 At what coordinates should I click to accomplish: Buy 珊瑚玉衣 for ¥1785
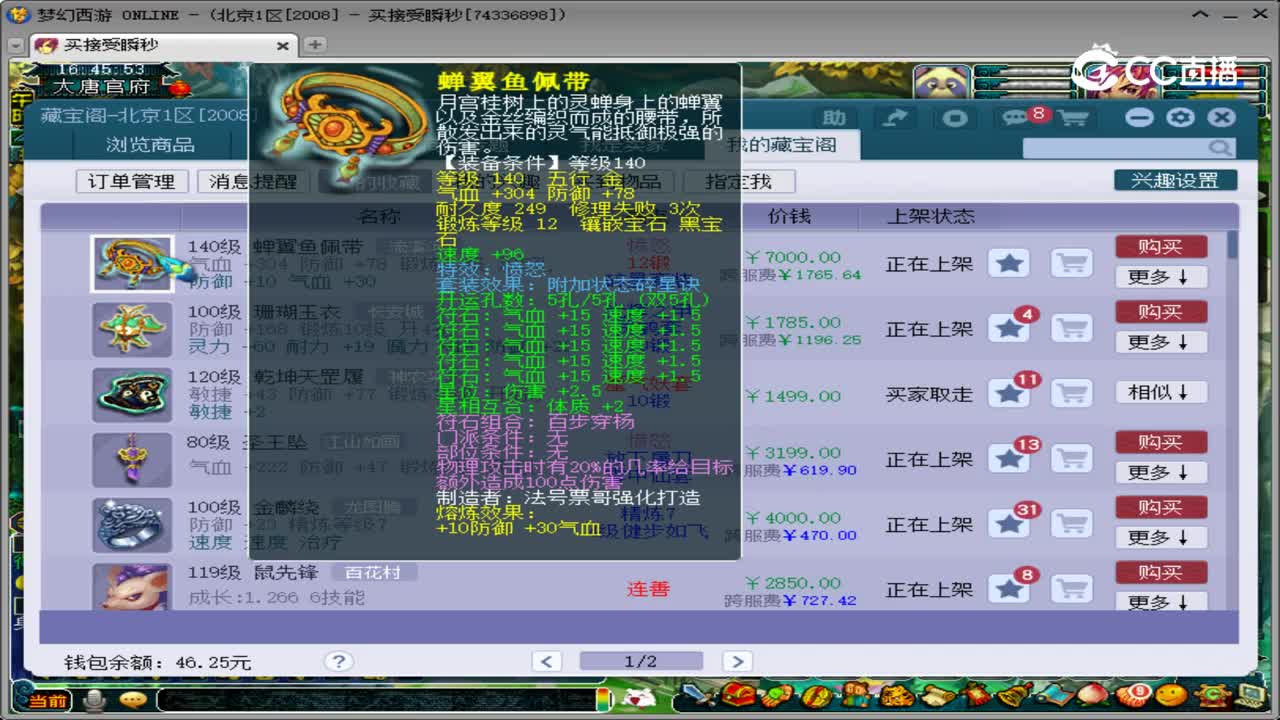1161,312
